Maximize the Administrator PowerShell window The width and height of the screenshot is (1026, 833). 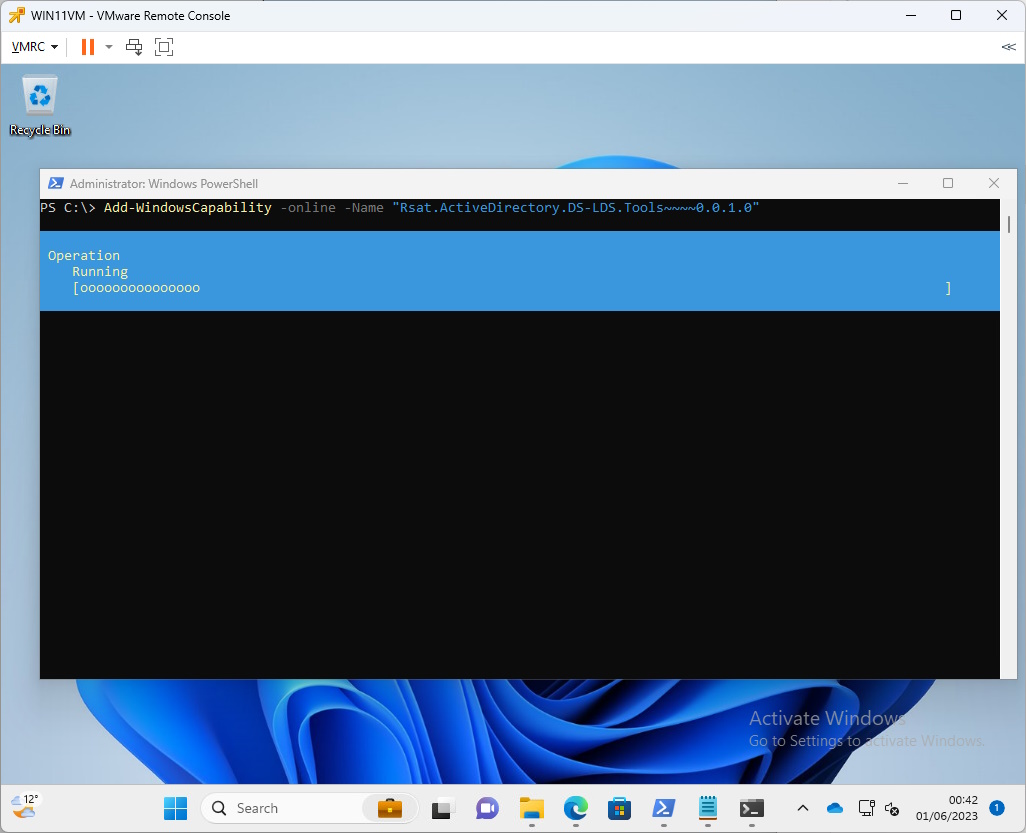click(x=947, y=183)
